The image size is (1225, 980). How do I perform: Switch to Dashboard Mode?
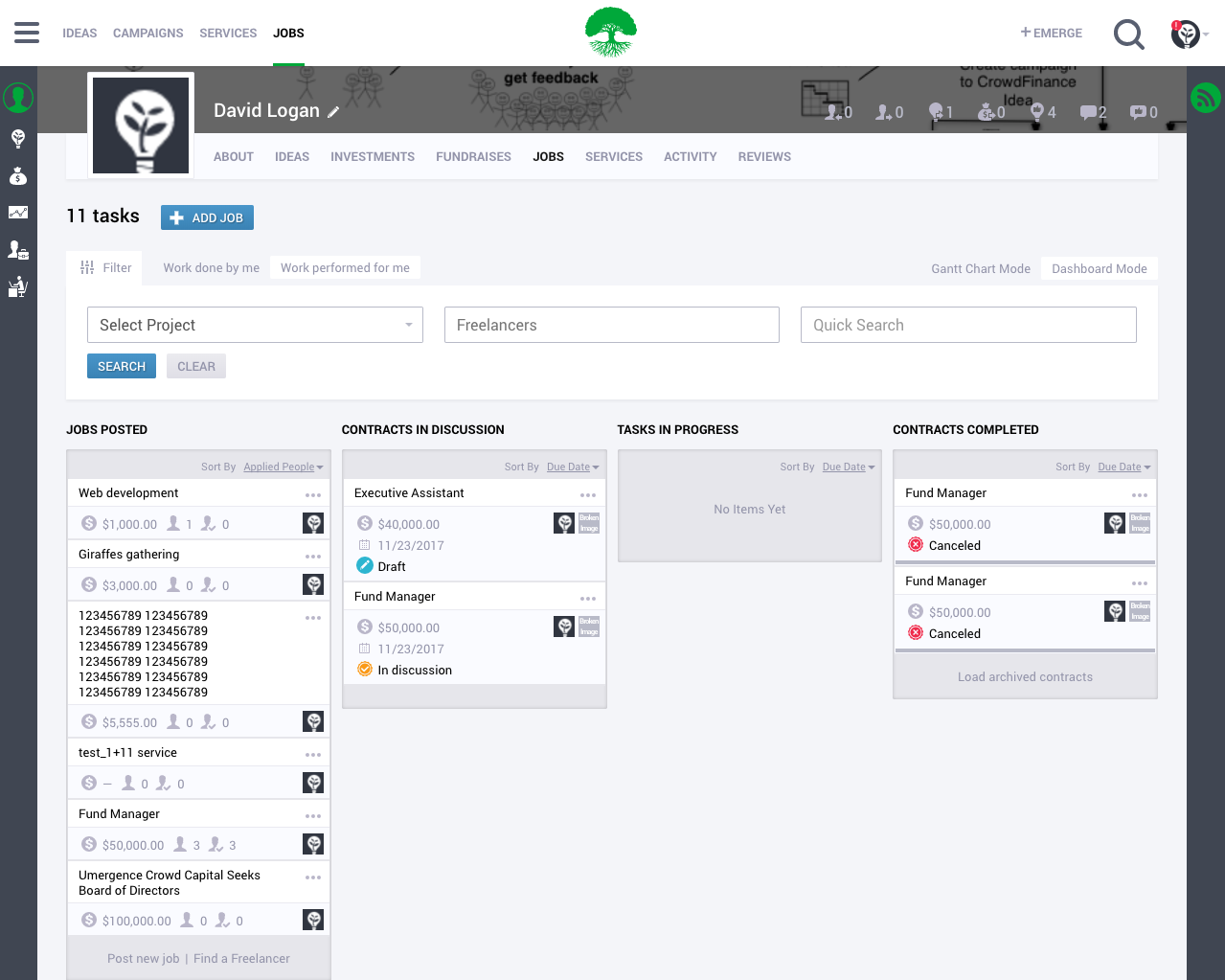1100,269
